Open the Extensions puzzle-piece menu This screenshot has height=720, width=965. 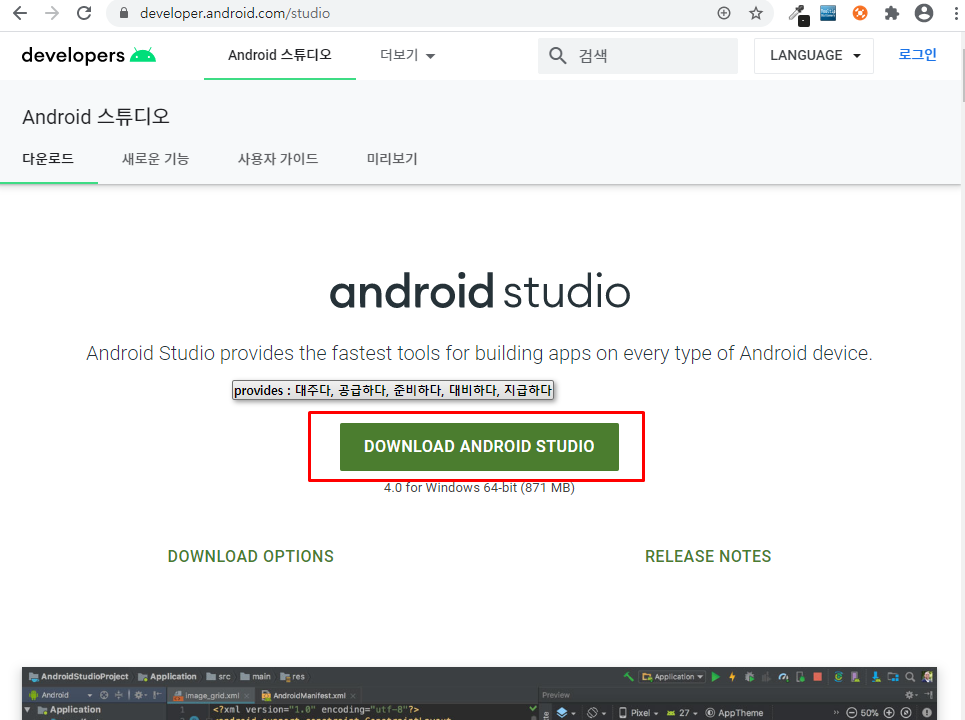pos(892,13)
